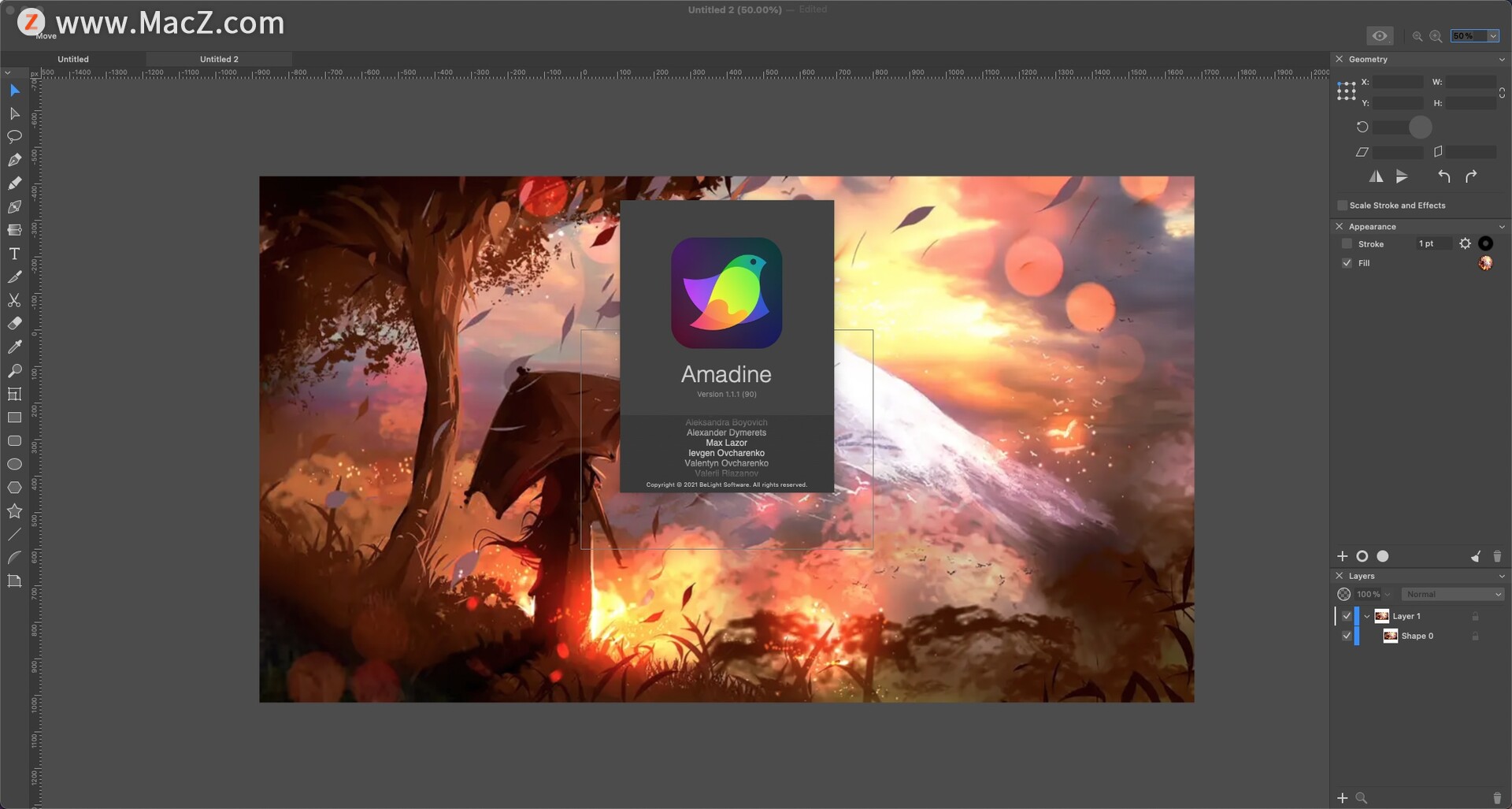The height and width of the screenshot is (809, 1512).
Task: Select the Width tool icon
Action: [x=14, y=207]
